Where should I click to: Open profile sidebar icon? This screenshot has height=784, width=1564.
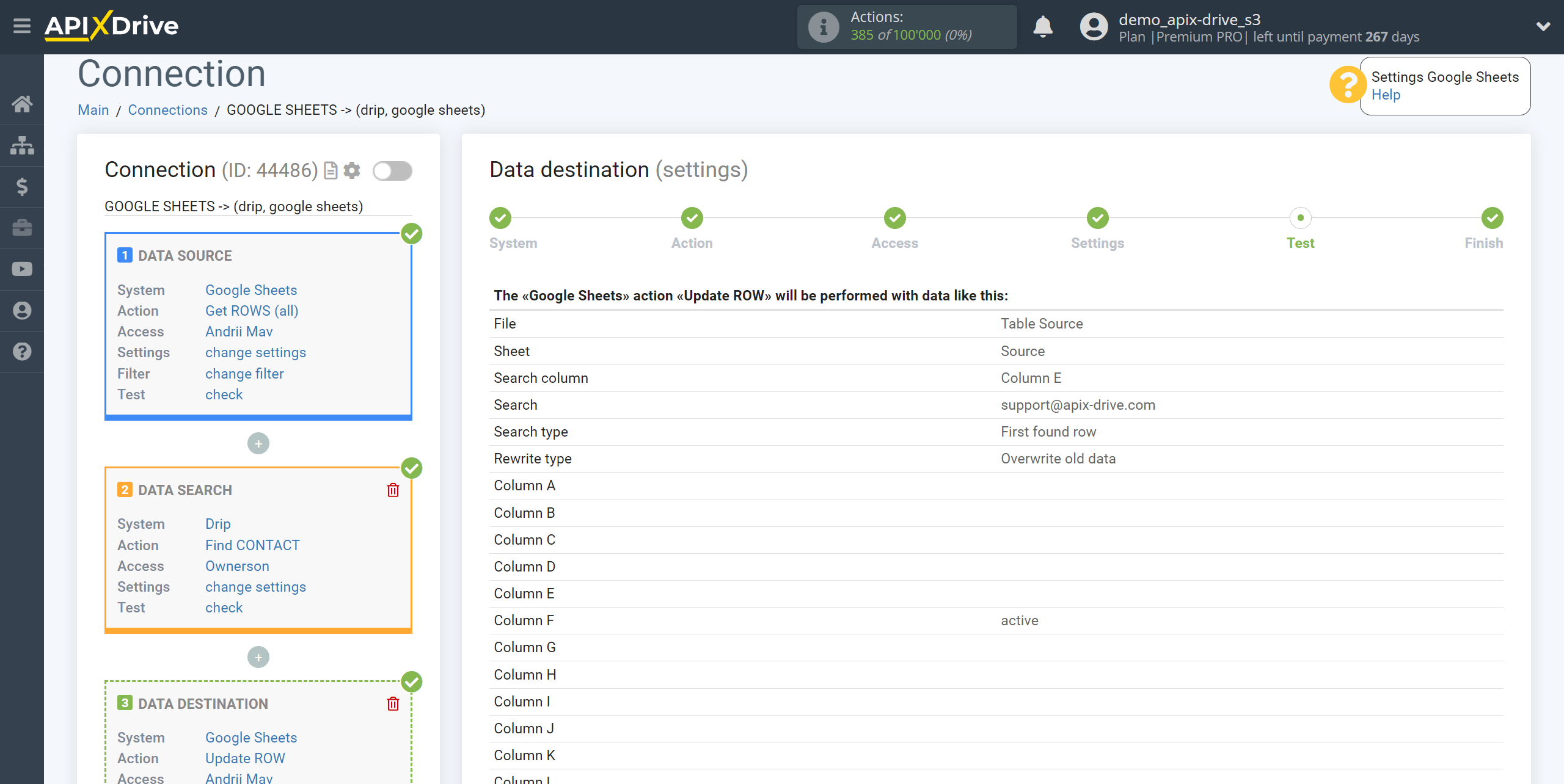tap(22, 311)
